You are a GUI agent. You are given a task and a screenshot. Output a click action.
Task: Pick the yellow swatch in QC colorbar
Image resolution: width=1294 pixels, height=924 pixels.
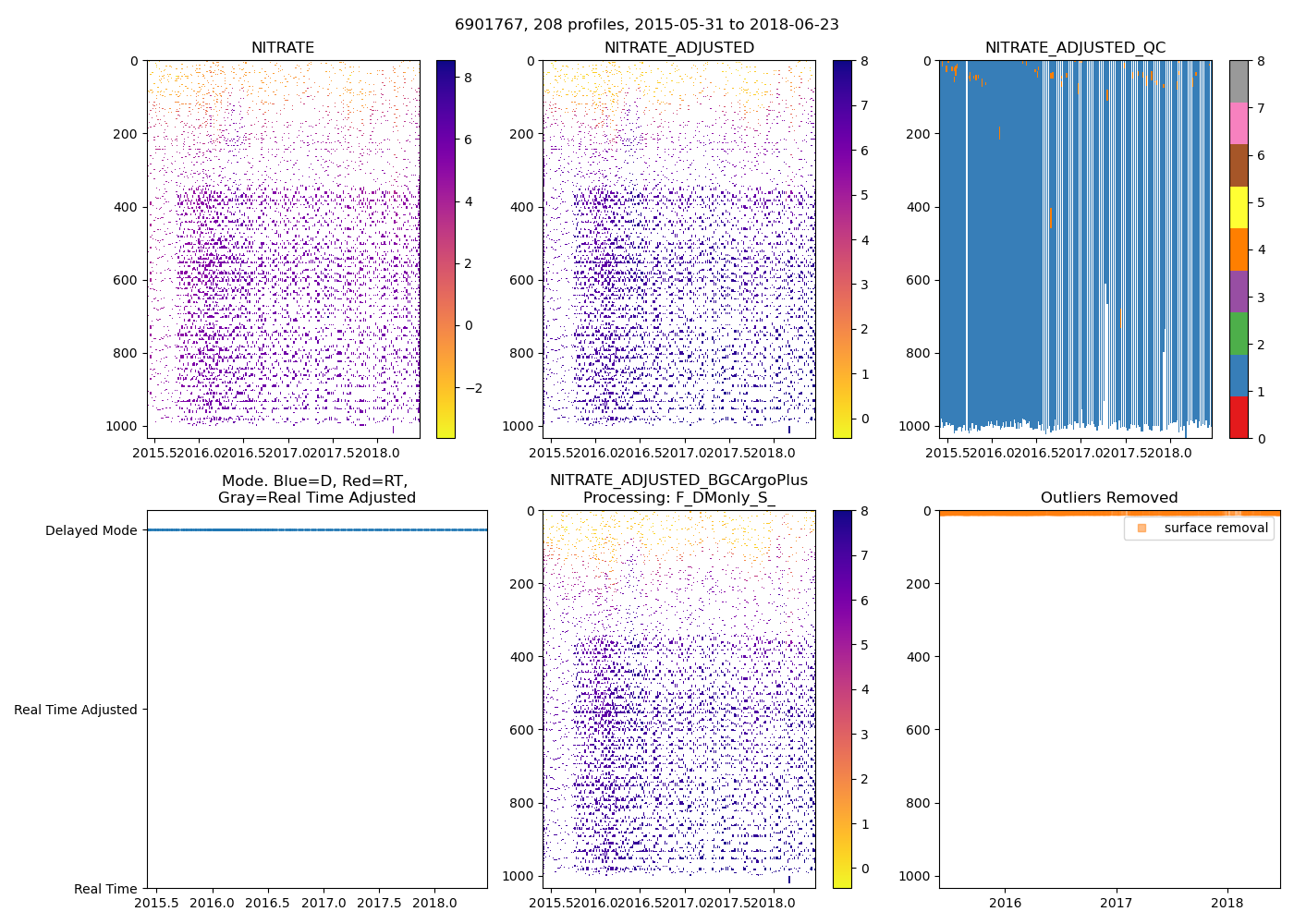click(1239, 207)
